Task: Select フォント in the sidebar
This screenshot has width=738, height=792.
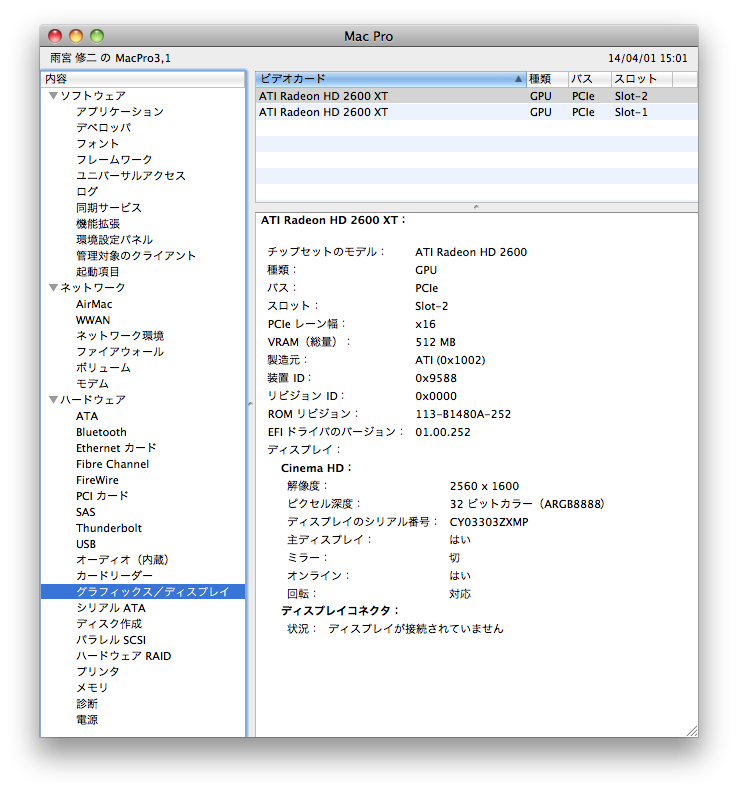Action: [97, 144]
